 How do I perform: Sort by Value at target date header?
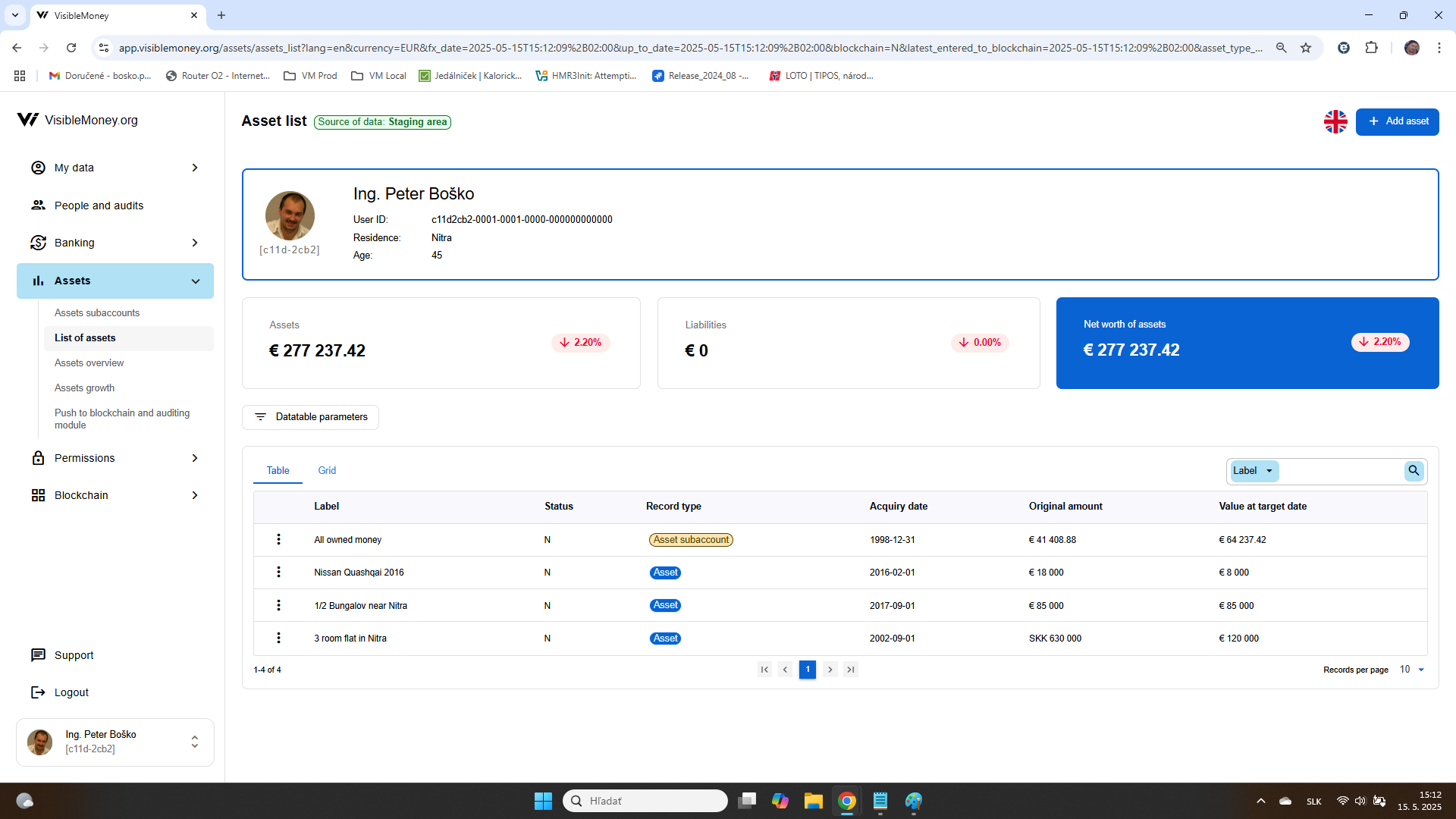click(x=1263, y=507)
